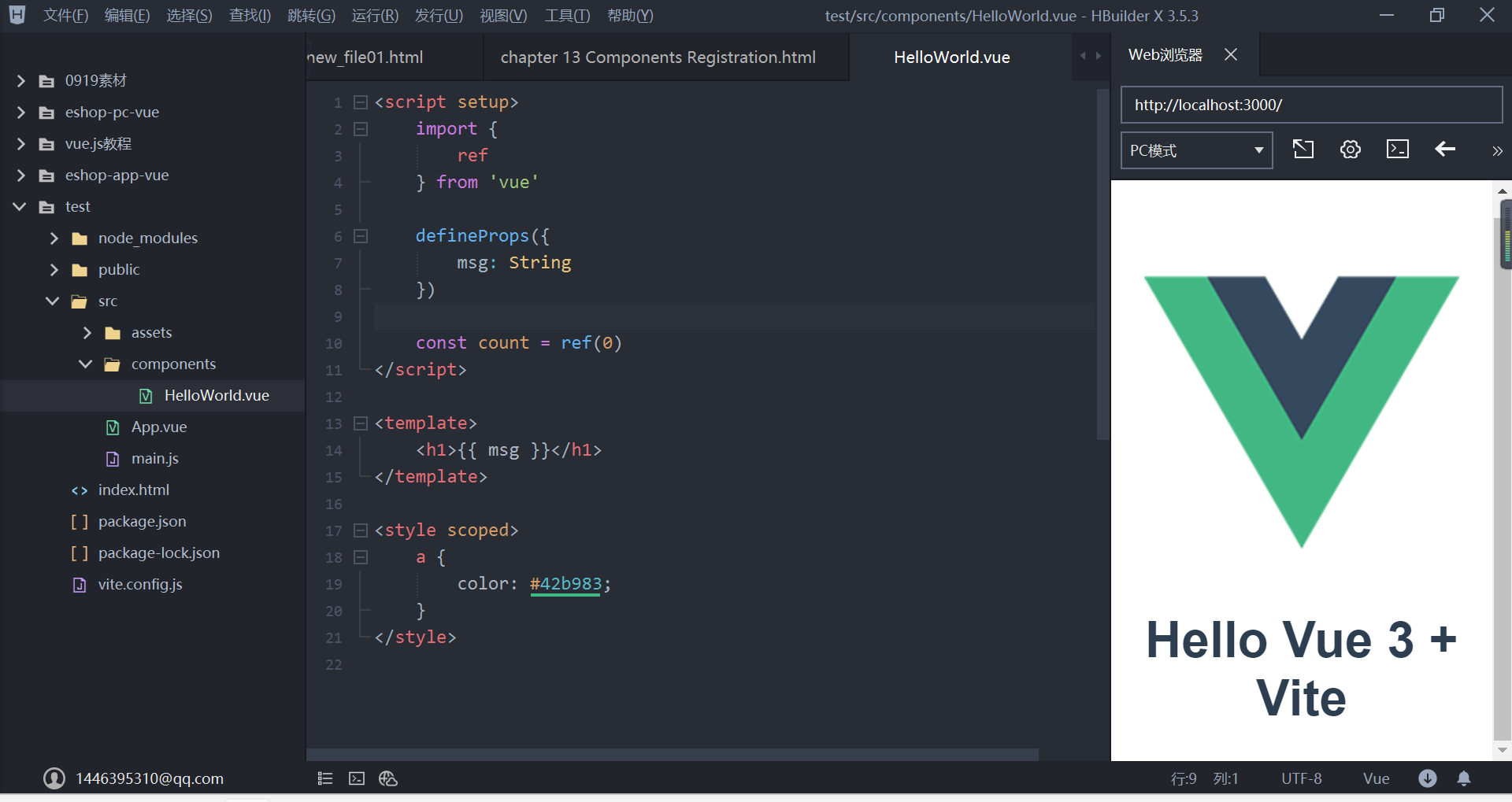Open the downloads arrow icon in status bar
The width and height of the screenshot is (1512, 802).
pos(1428,778)
